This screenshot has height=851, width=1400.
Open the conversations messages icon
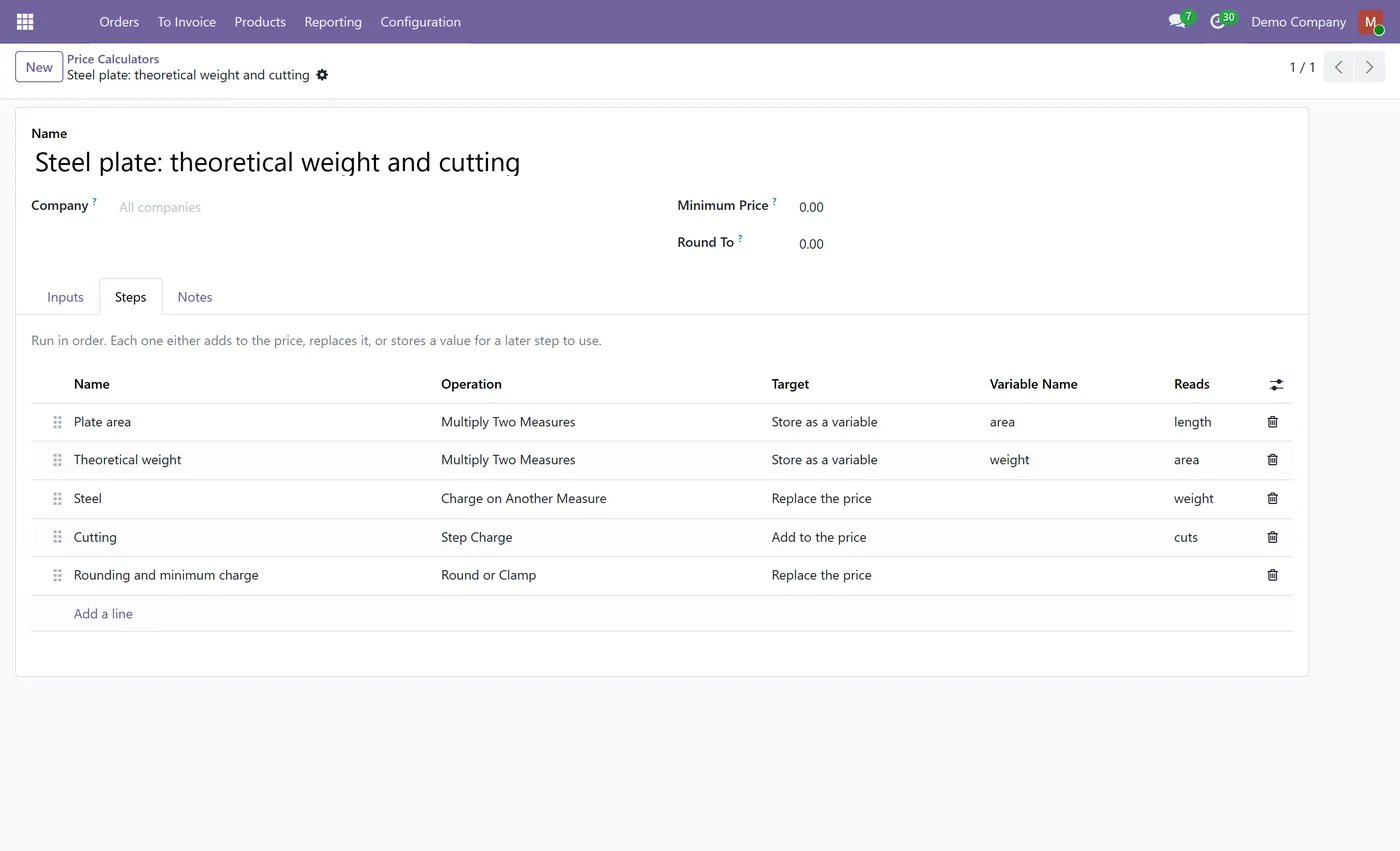tap(1177, 21)
